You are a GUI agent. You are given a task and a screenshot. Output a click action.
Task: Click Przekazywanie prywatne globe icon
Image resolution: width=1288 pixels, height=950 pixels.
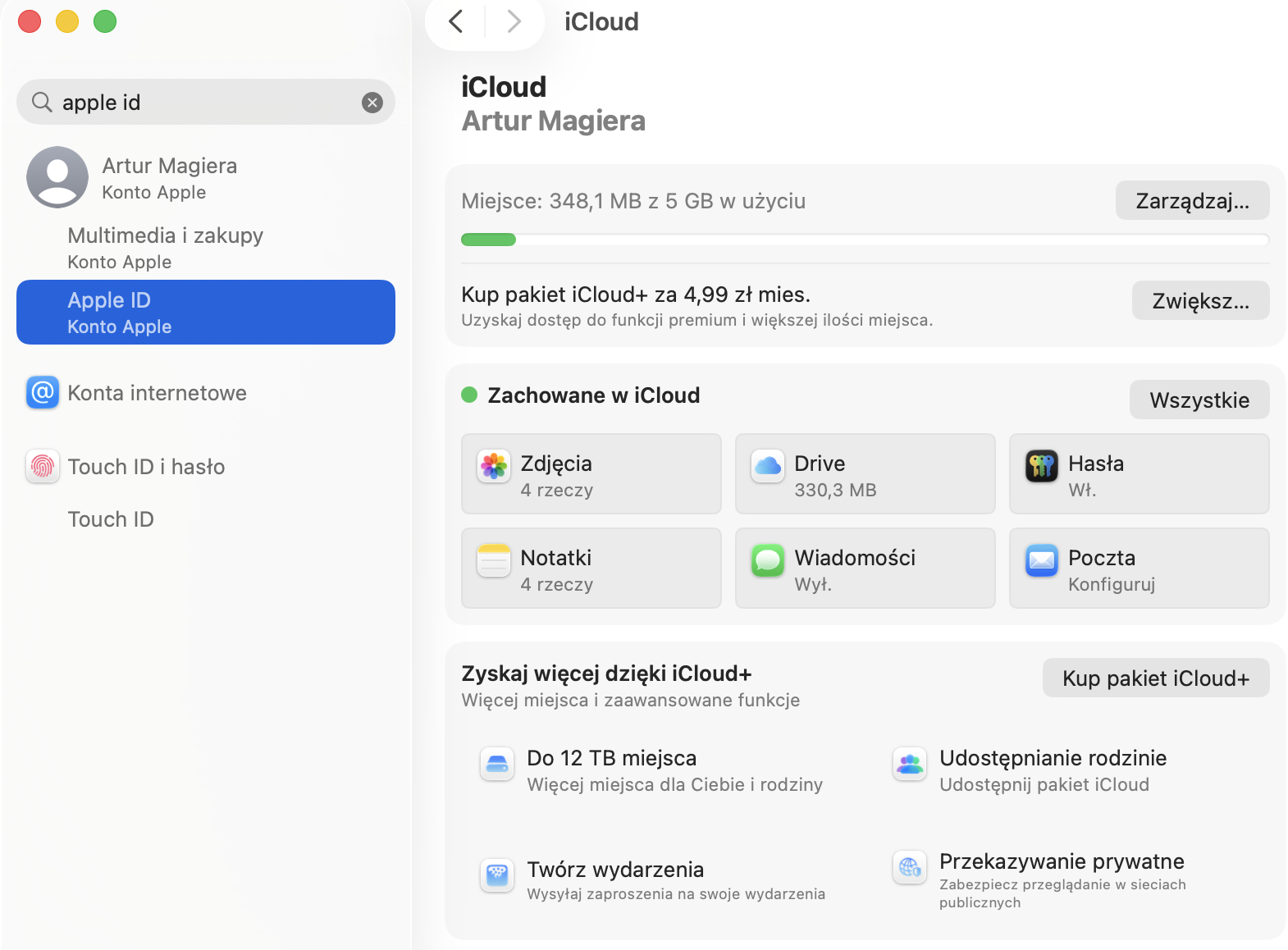click(910, 867)
